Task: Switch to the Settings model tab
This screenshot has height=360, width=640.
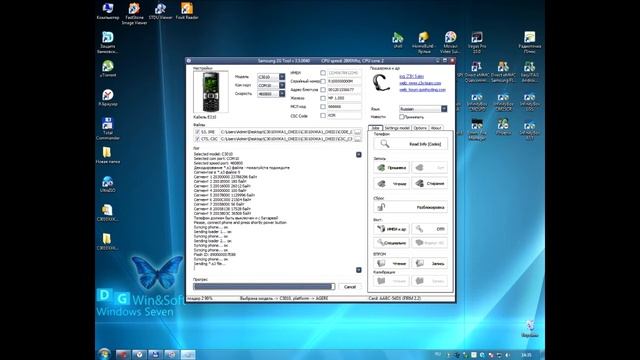Action: click(397, 128)
